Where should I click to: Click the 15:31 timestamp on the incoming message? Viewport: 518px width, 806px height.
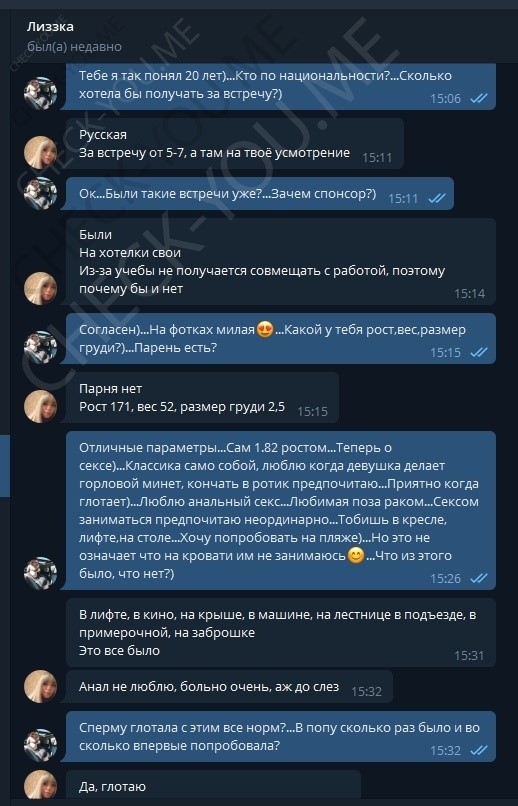coord(469,655)
